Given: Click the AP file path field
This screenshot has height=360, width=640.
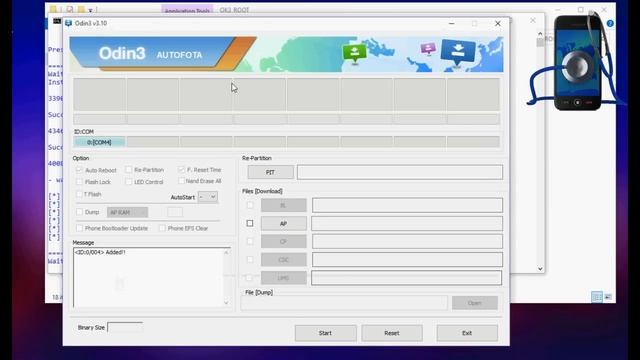Looking at the screenshot, I should [x=407, y=224].
